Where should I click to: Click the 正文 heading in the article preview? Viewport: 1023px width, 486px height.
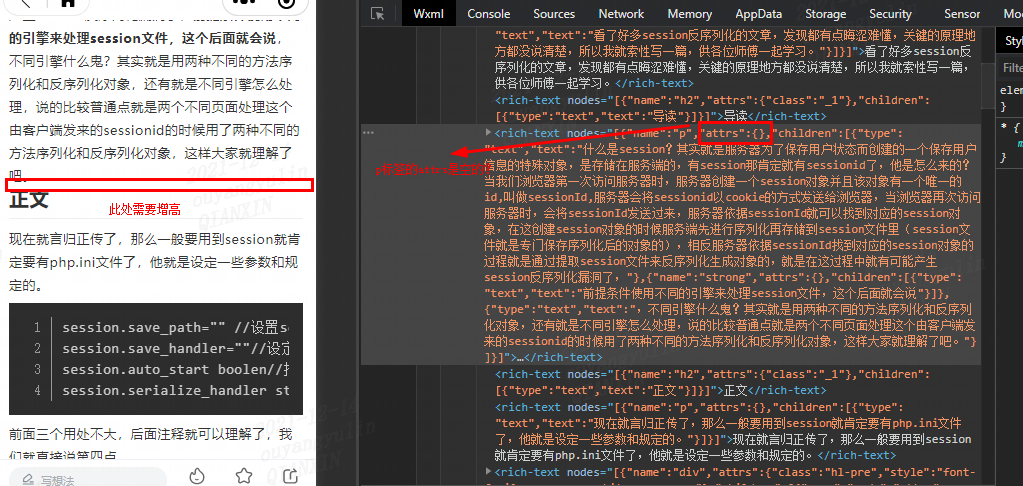tap(29, 200)
